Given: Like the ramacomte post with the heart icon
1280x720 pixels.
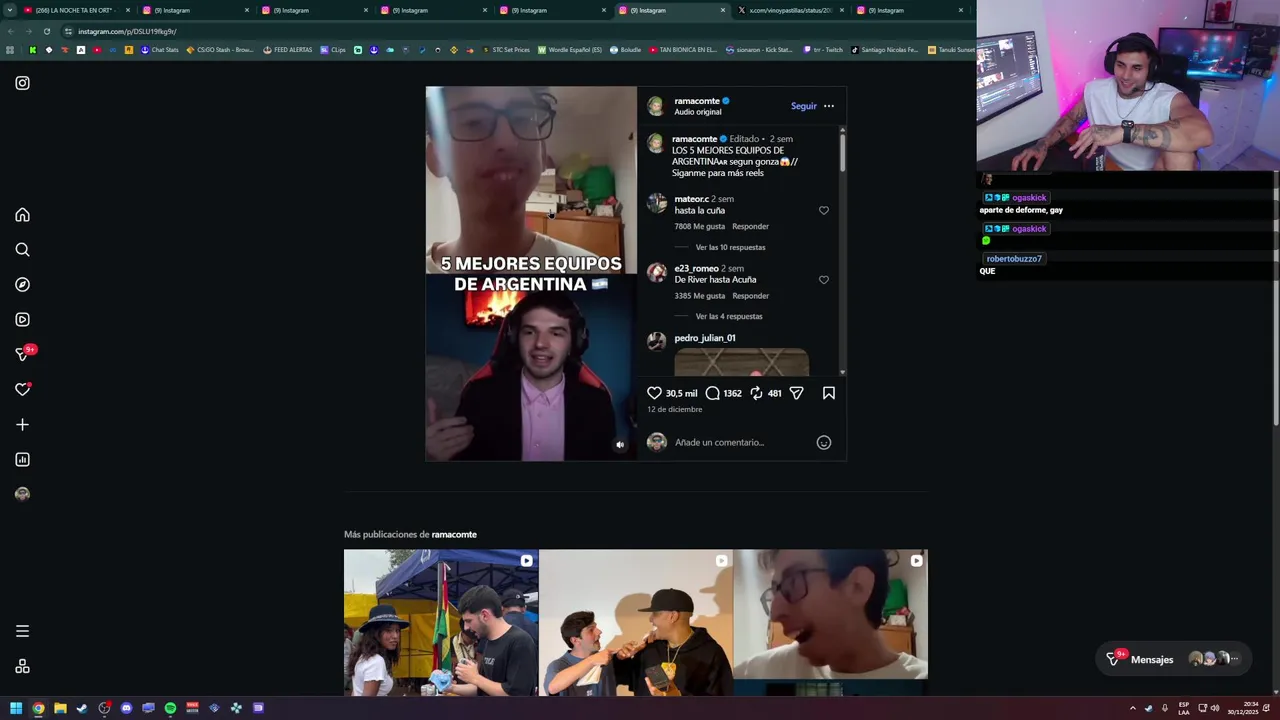Looking at the screenshot, I should [x=654, y=393].
